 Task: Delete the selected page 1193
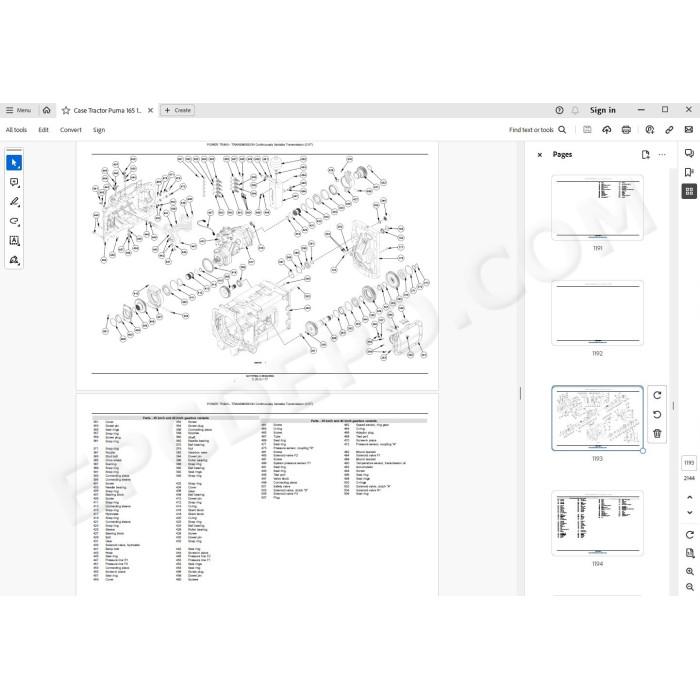tap(657, 433)
